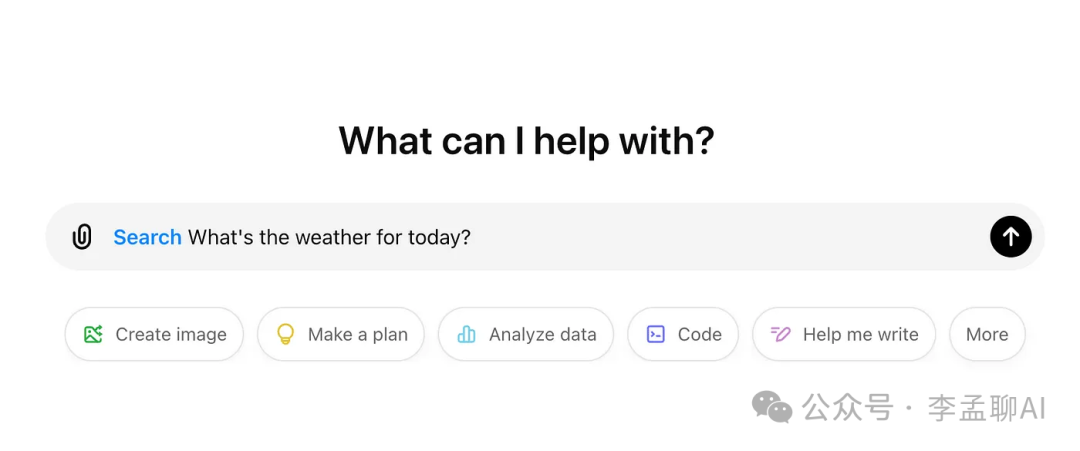This screenshot has height=451, width=1080.
Task: Click the WeChat logo in the watermark
Action: (772, 407)
